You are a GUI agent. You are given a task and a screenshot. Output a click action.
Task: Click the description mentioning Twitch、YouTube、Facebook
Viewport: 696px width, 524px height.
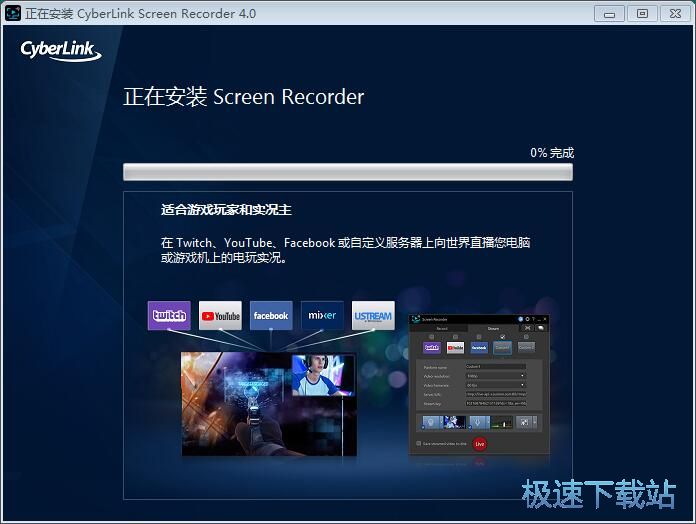[x=345, y=250]
